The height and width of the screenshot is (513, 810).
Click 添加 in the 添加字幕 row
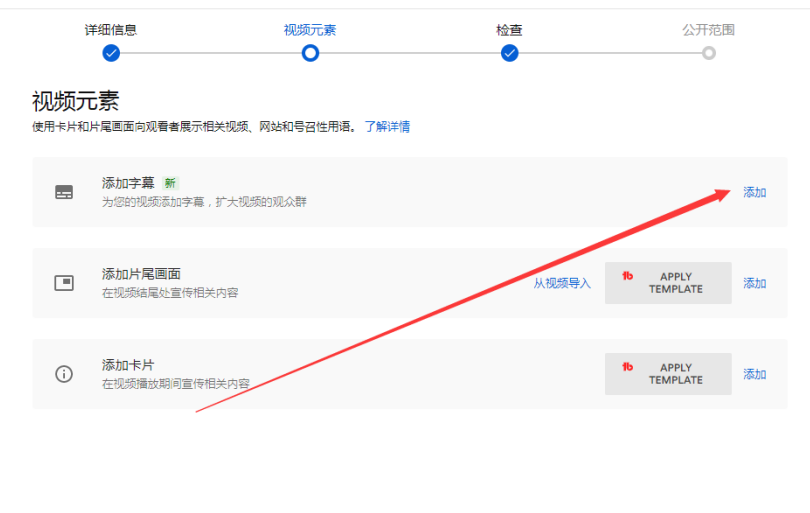click(754, 192)
